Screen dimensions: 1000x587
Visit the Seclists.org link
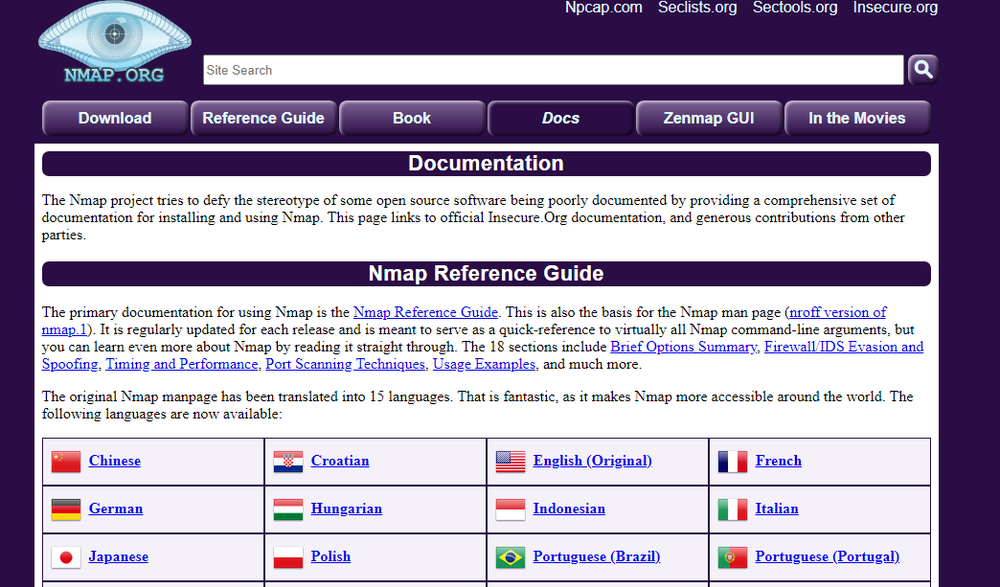pyautogui.click(x=697, y=8)
